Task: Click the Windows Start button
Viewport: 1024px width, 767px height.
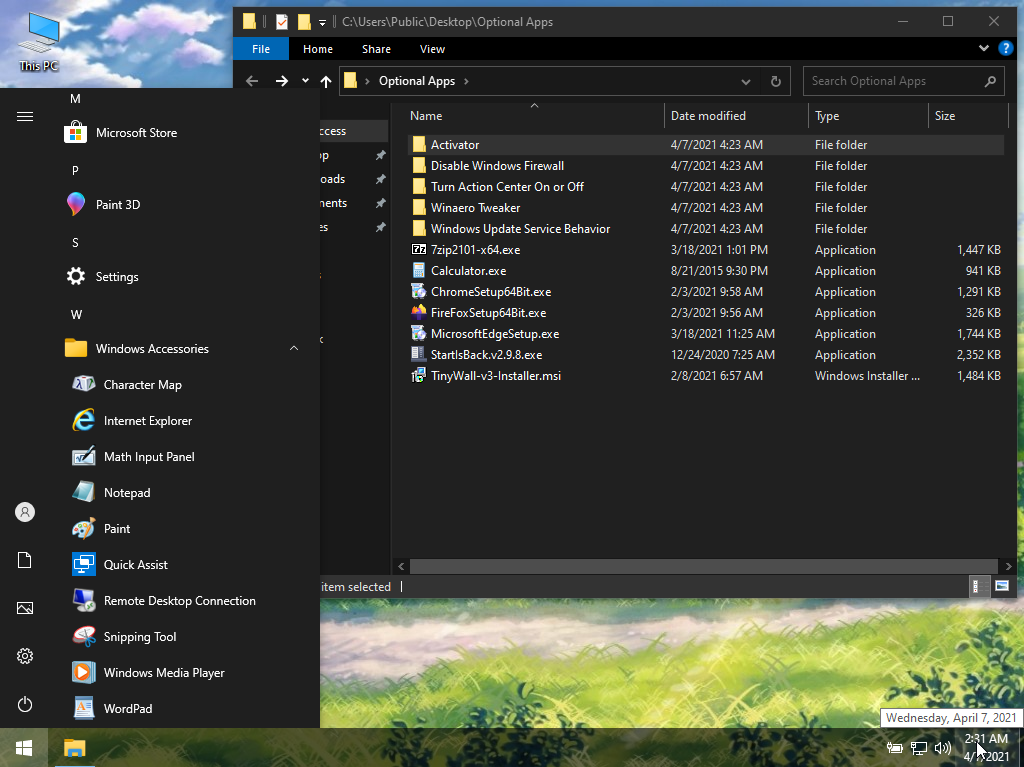Action: tap(24, 747)
